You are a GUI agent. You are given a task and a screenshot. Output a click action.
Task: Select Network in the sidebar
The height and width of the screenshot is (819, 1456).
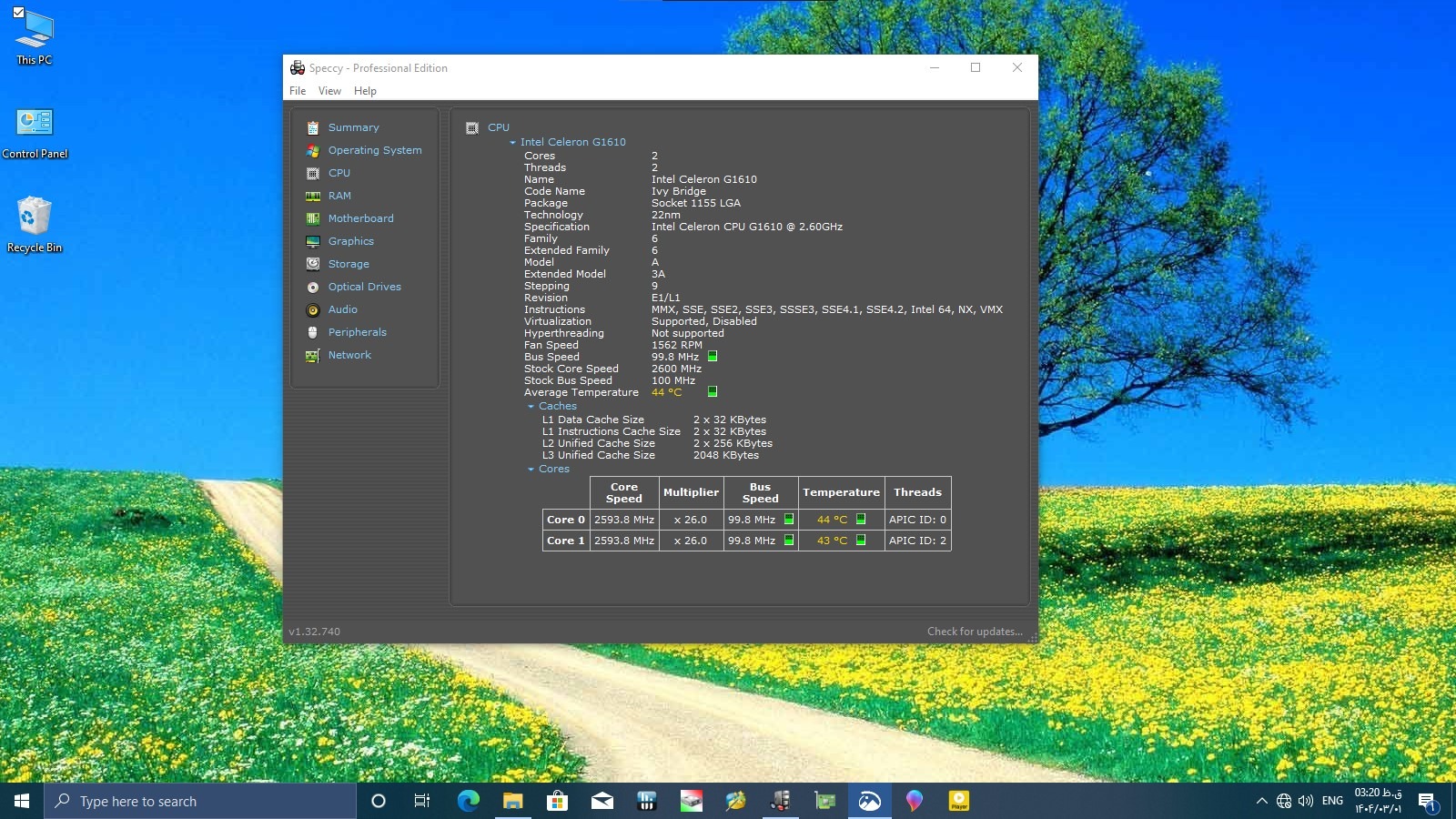pyautogui.click(x=349, y=355)
